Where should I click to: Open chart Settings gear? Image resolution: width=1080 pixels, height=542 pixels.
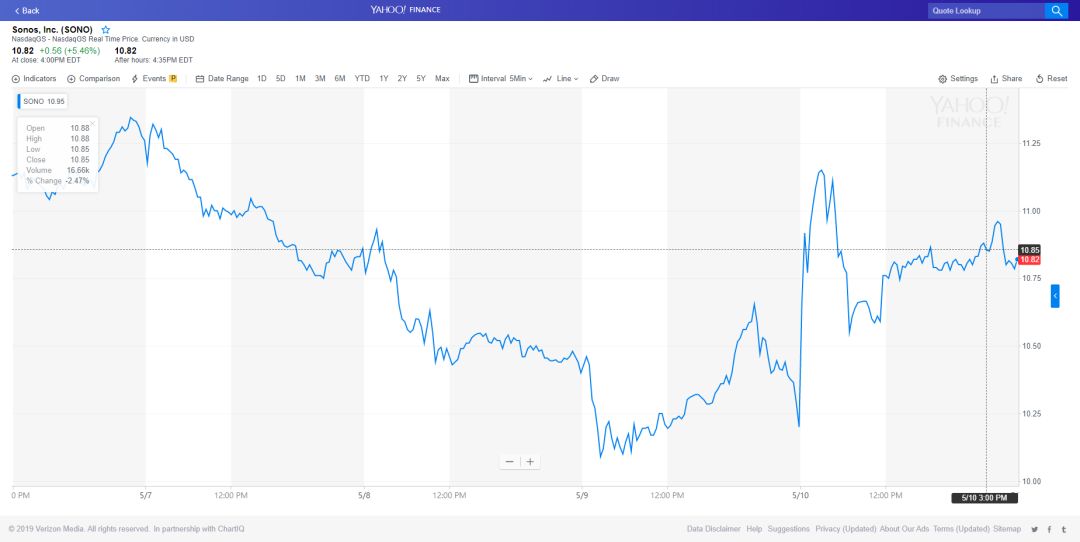(958, 79)
